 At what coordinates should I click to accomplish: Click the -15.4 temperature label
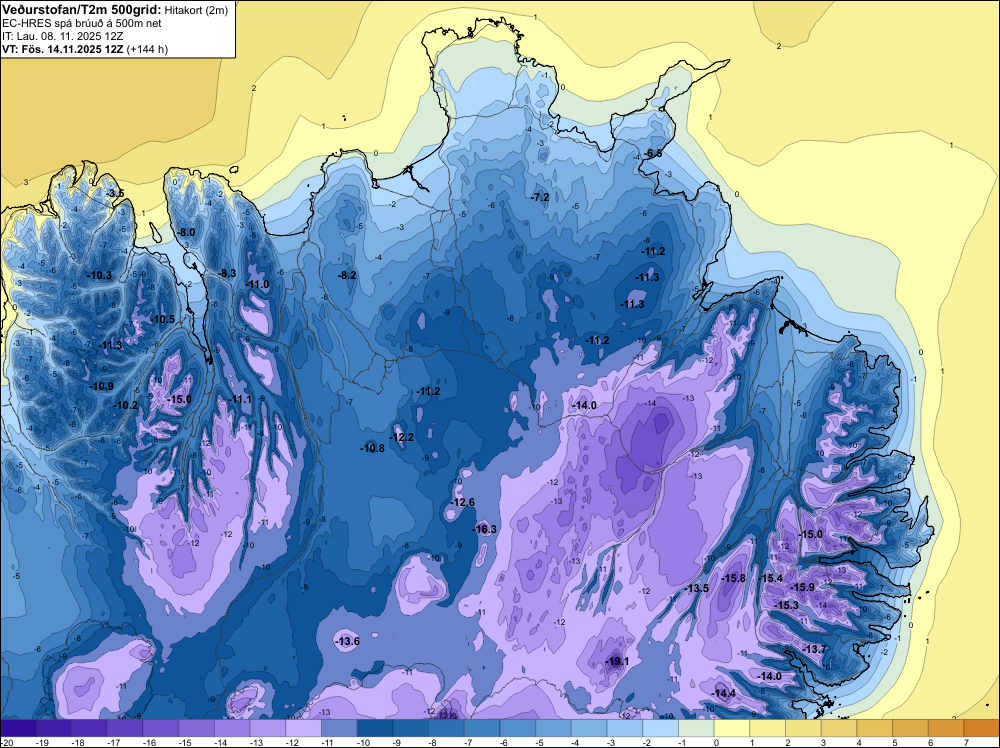(x=770, y=578)
